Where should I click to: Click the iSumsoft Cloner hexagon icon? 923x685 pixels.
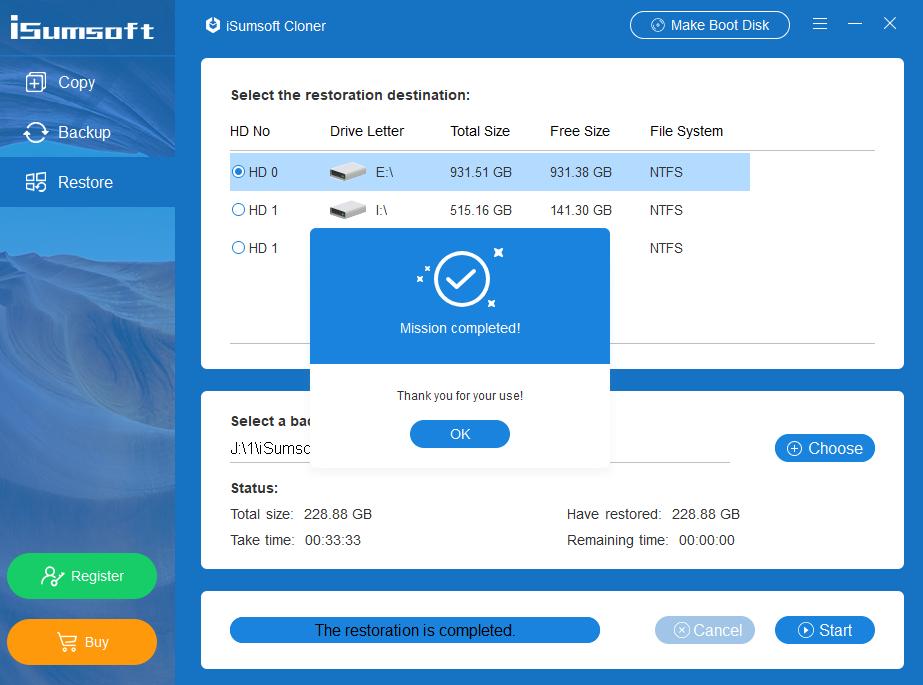[213, 25]
